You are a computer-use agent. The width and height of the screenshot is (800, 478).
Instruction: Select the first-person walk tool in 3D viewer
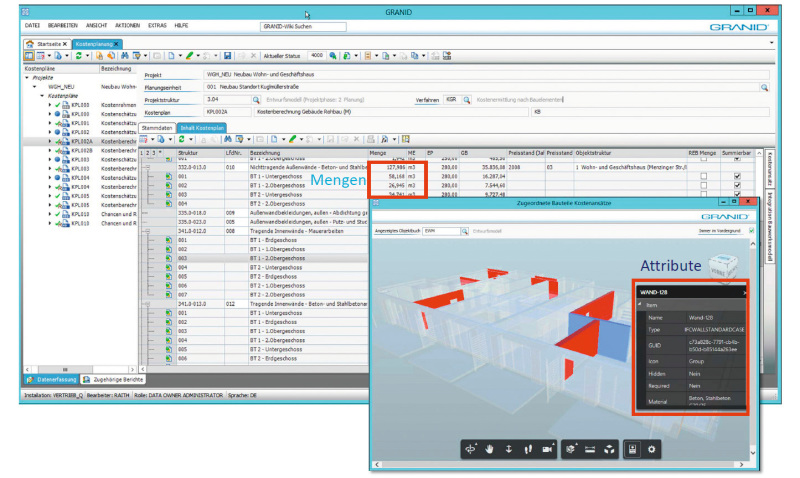(528, 449)
